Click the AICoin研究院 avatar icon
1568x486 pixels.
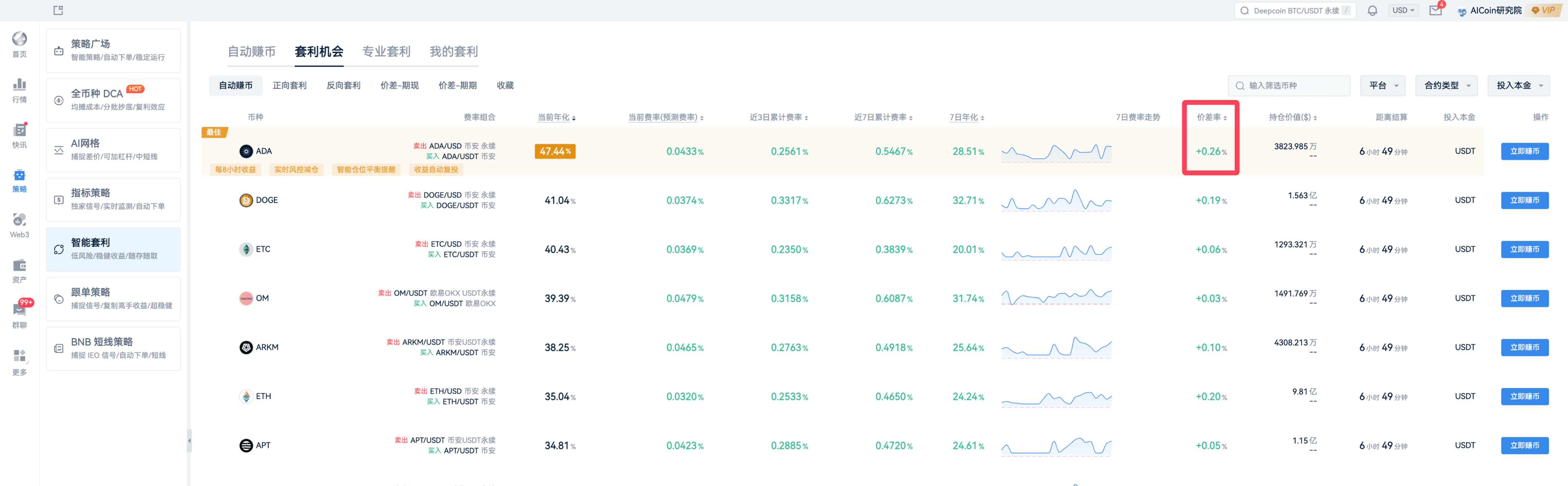(1462, 11)
